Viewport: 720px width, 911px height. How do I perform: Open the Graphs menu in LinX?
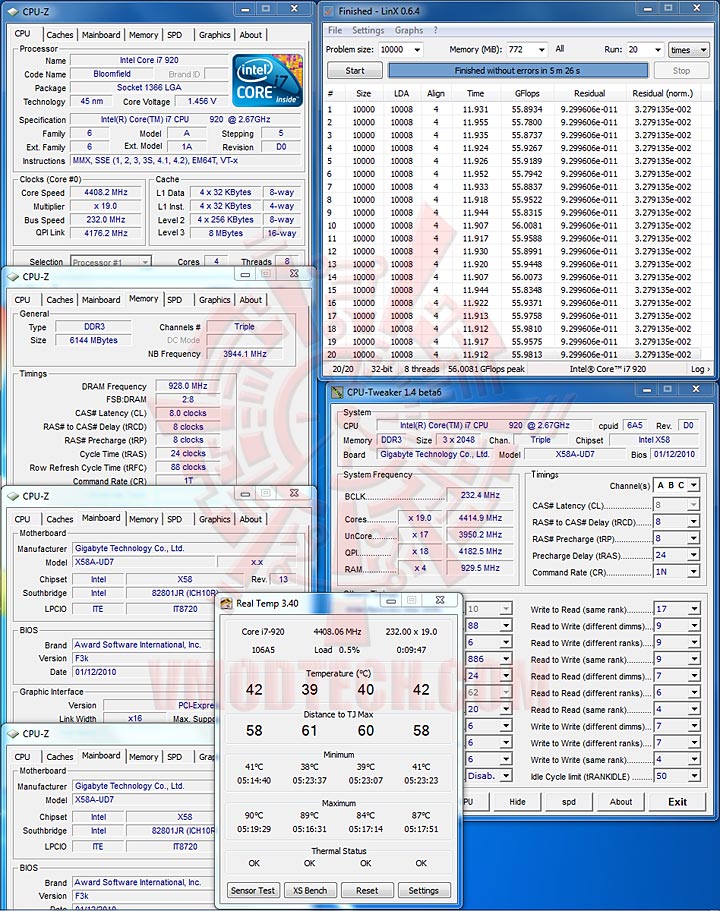pos(409,30)
